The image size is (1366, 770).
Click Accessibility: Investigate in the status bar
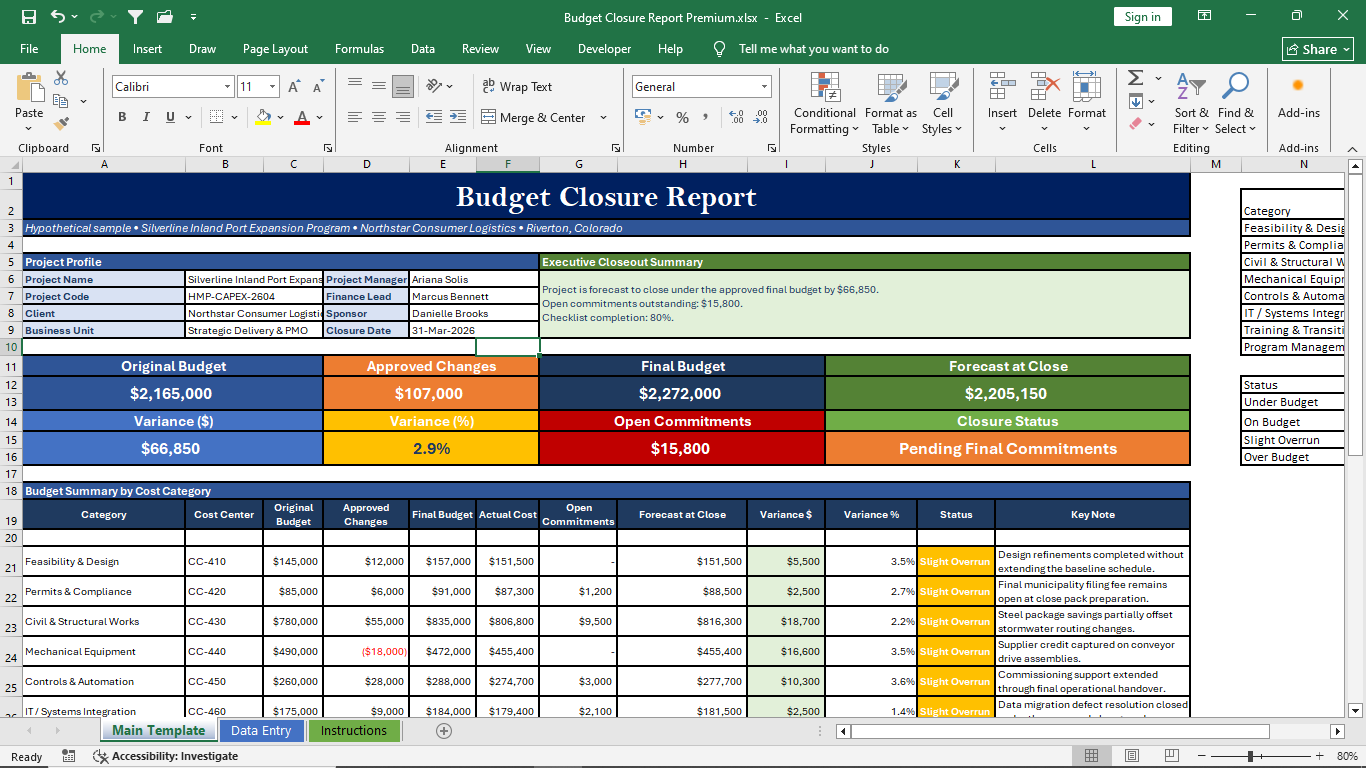(165, 756)
